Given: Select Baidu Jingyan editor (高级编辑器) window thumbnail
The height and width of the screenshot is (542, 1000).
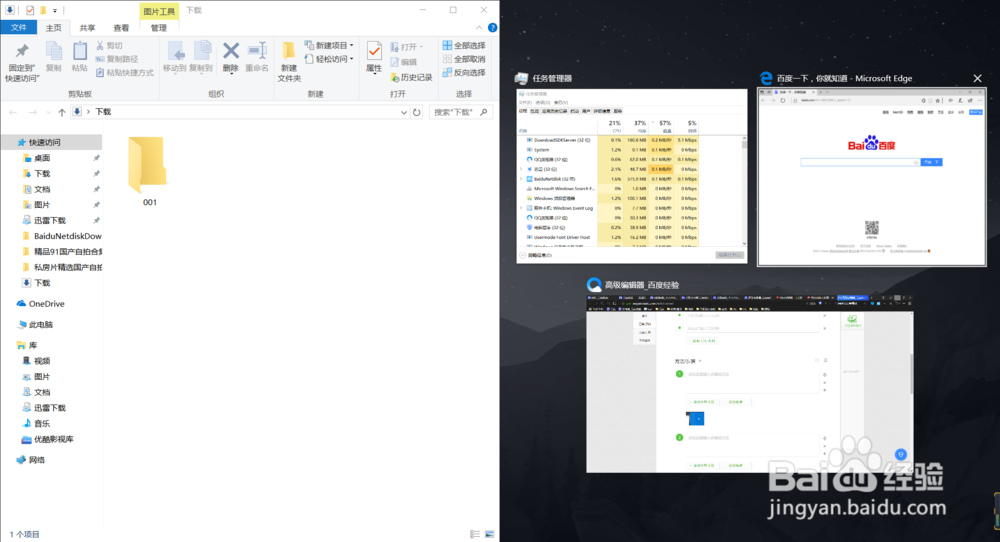Looking at the screenshot, I should tap(749, 383).
